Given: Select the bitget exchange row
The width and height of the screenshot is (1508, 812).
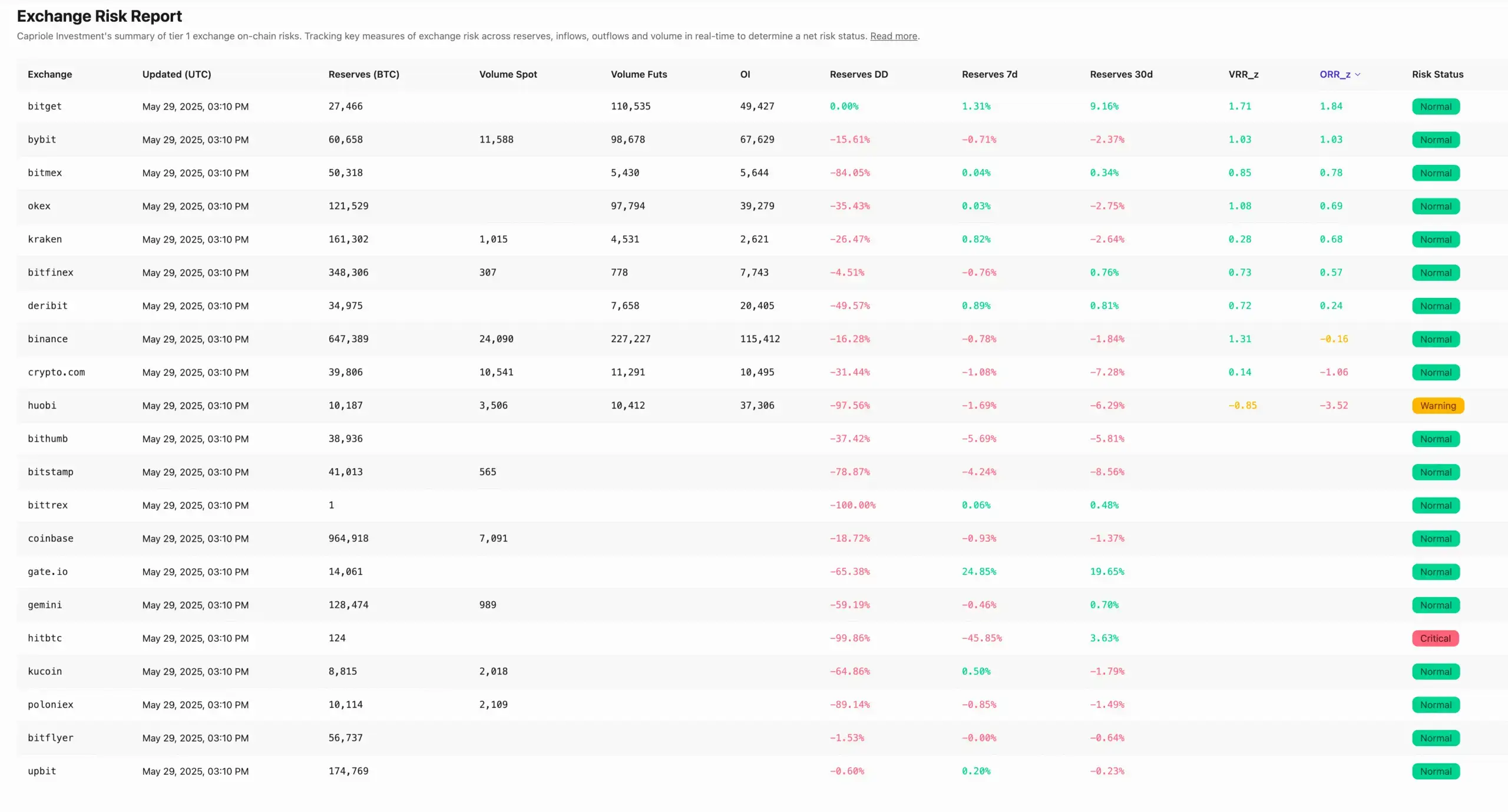Looking at the screenshot, I should click(x=45, y=106).
